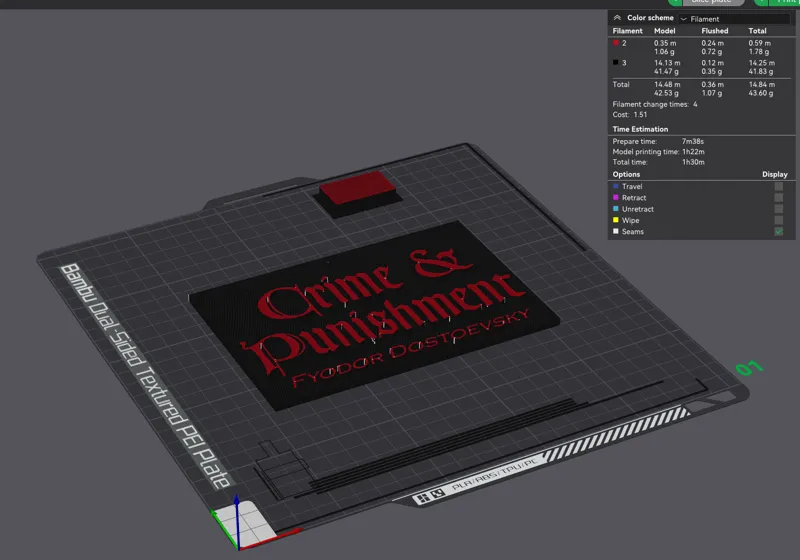Click the Slice plate button

tap(712, 2)
